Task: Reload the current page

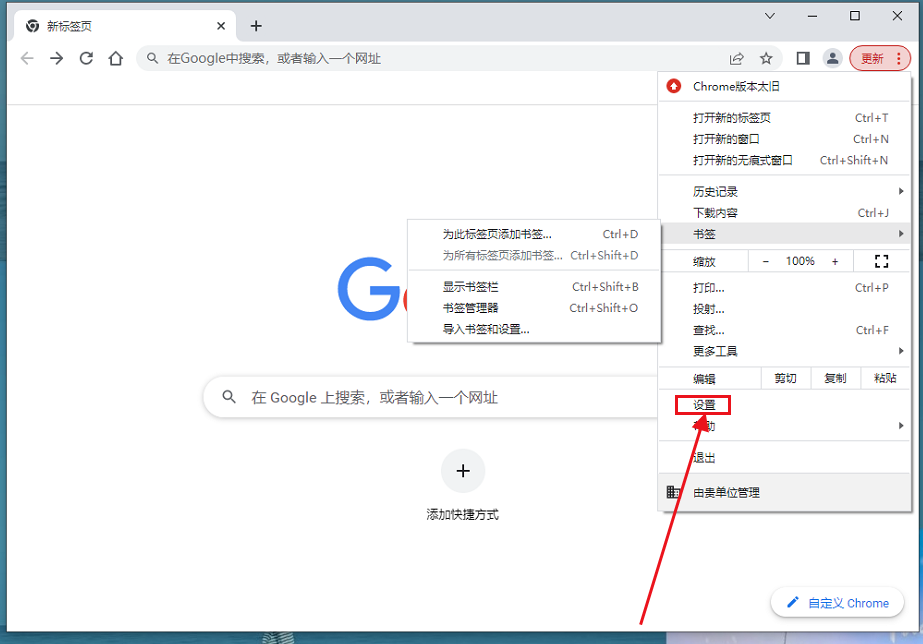Action: coord(87,58)
